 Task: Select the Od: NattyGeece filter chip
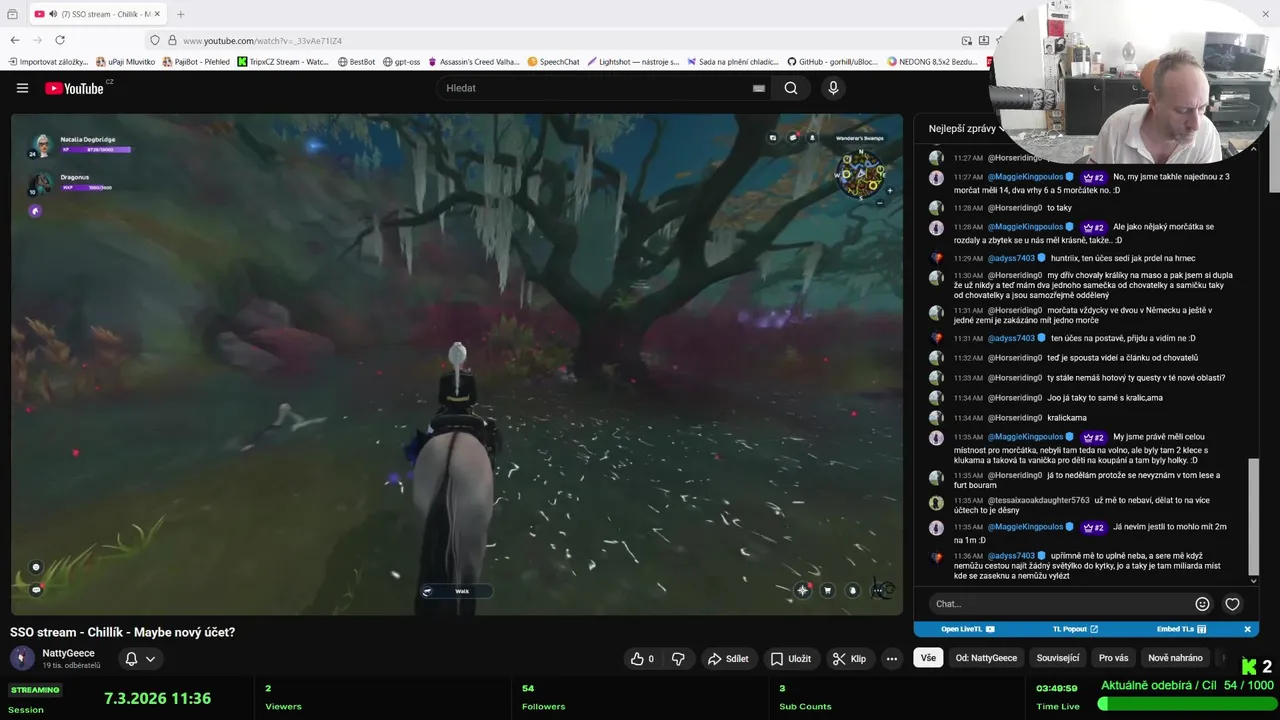click(986, 658)
